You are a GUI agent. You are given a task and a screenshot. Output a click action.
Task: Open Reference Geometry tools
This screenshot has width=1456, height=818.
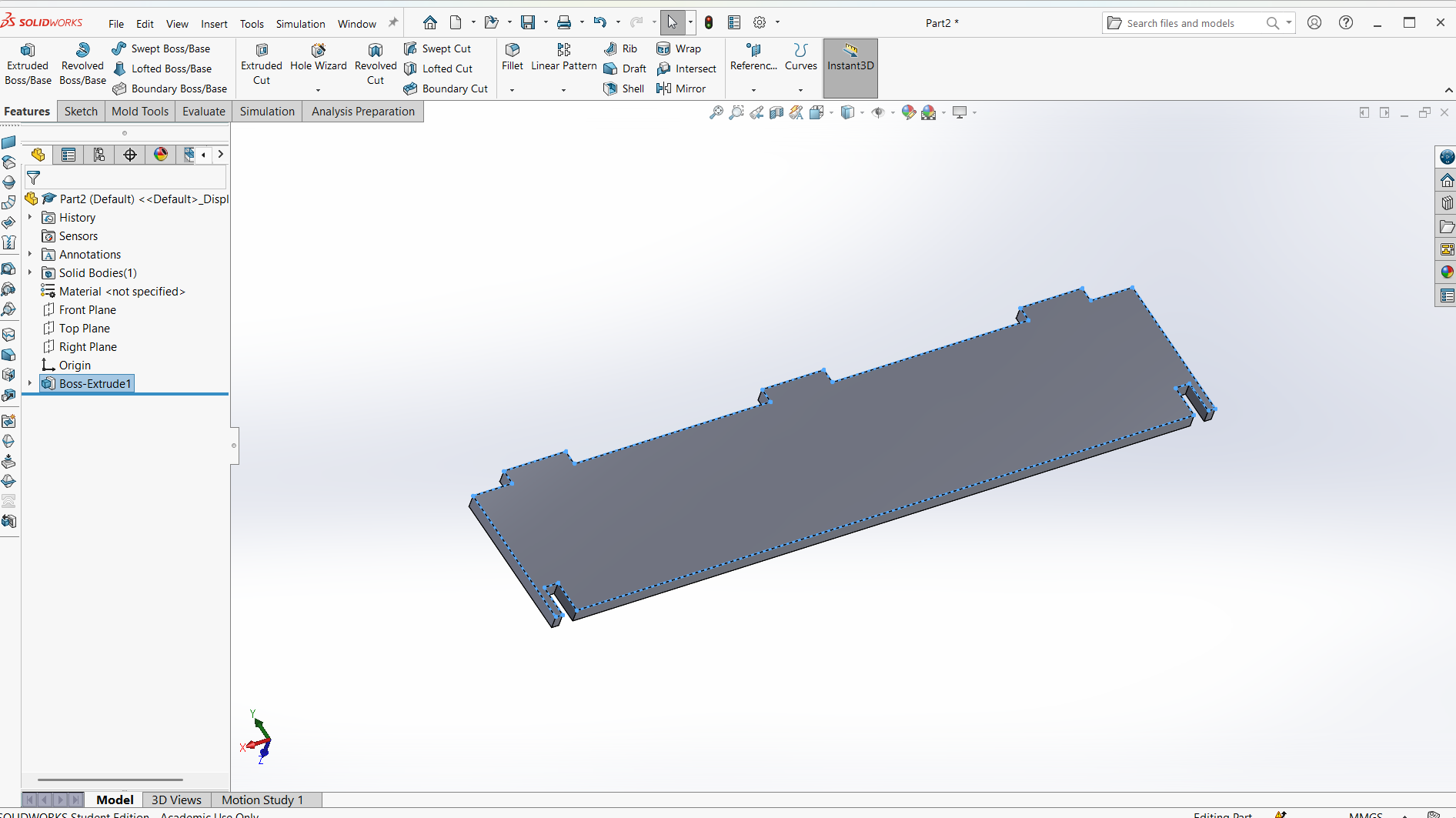click(753, 58)
